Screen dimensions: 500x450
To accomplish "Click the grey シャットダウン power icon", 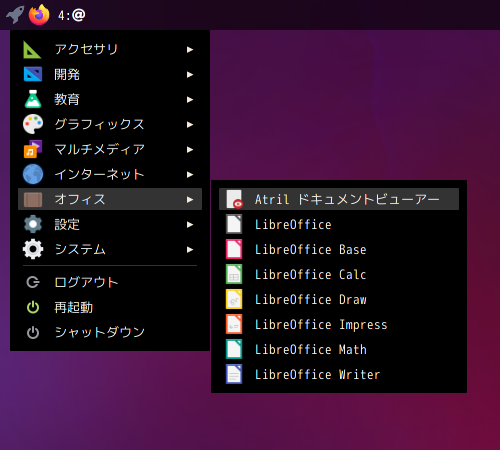I will tap(33, 332).
